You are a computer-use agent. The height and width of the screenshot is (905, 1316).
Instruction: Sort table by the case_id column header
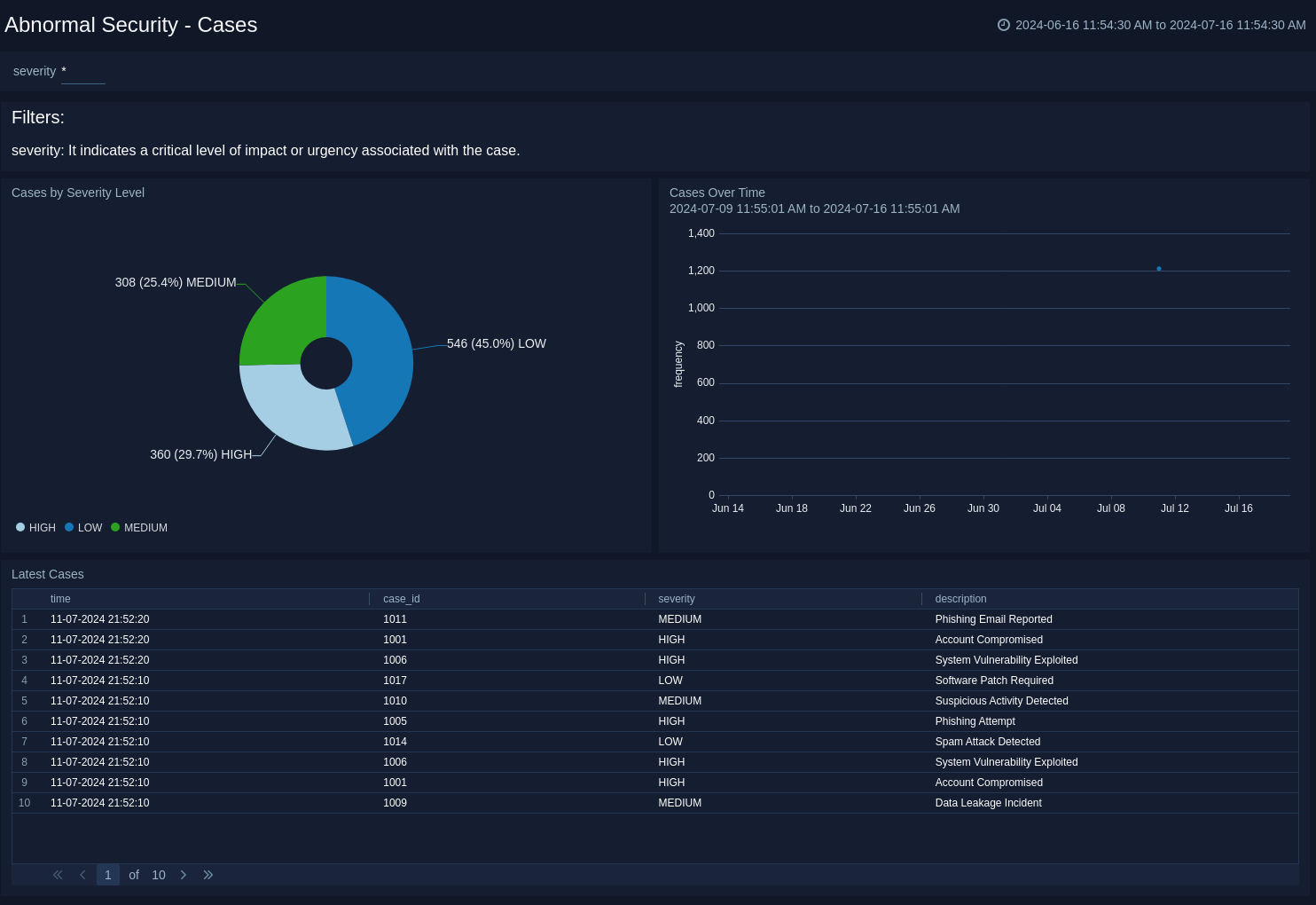coord(402,599)
